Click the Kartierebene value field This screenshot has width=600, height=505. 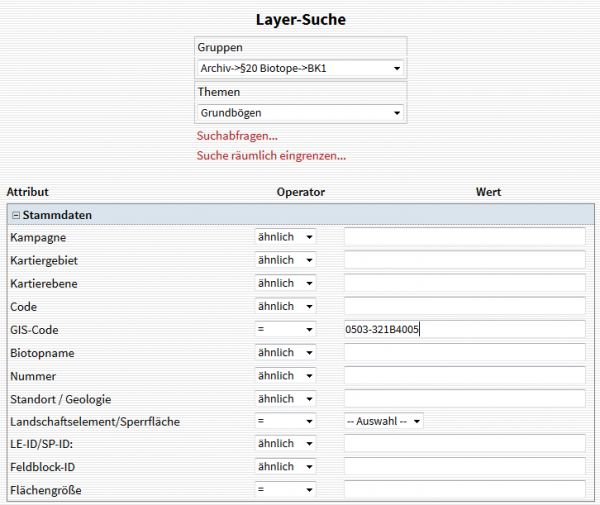coord(464,283)
